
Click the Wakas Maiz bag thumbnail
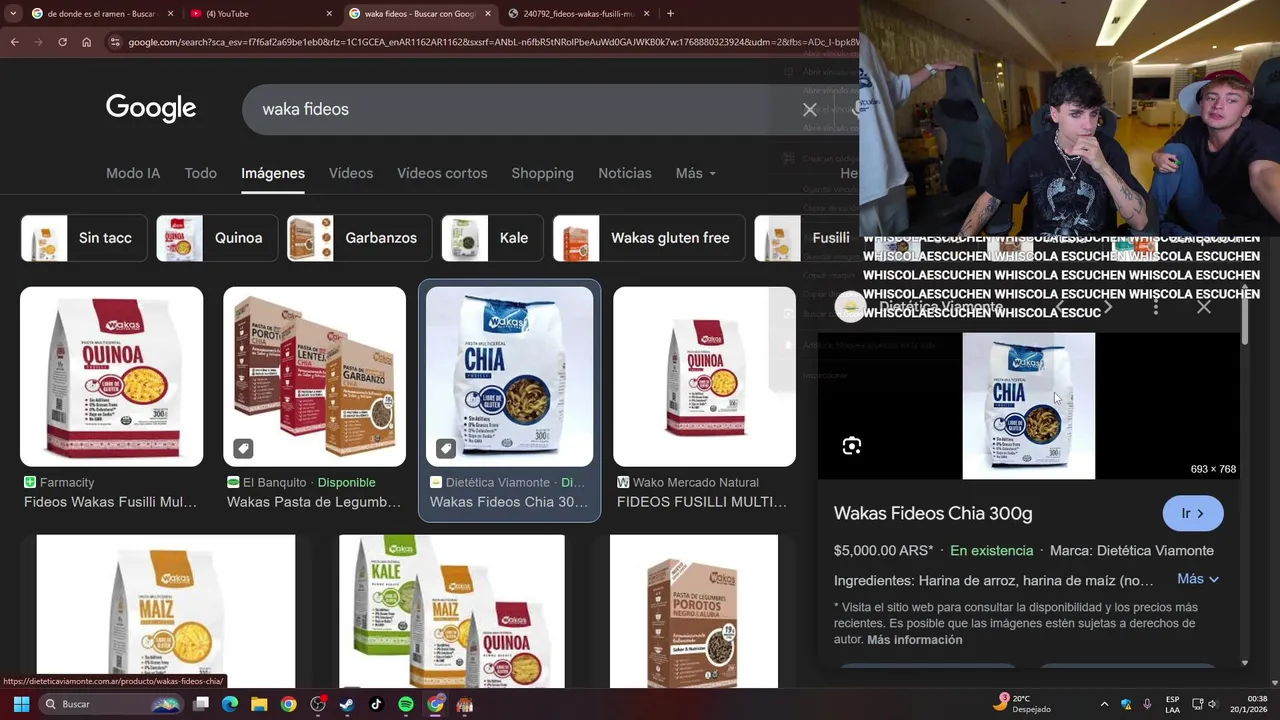166,611
